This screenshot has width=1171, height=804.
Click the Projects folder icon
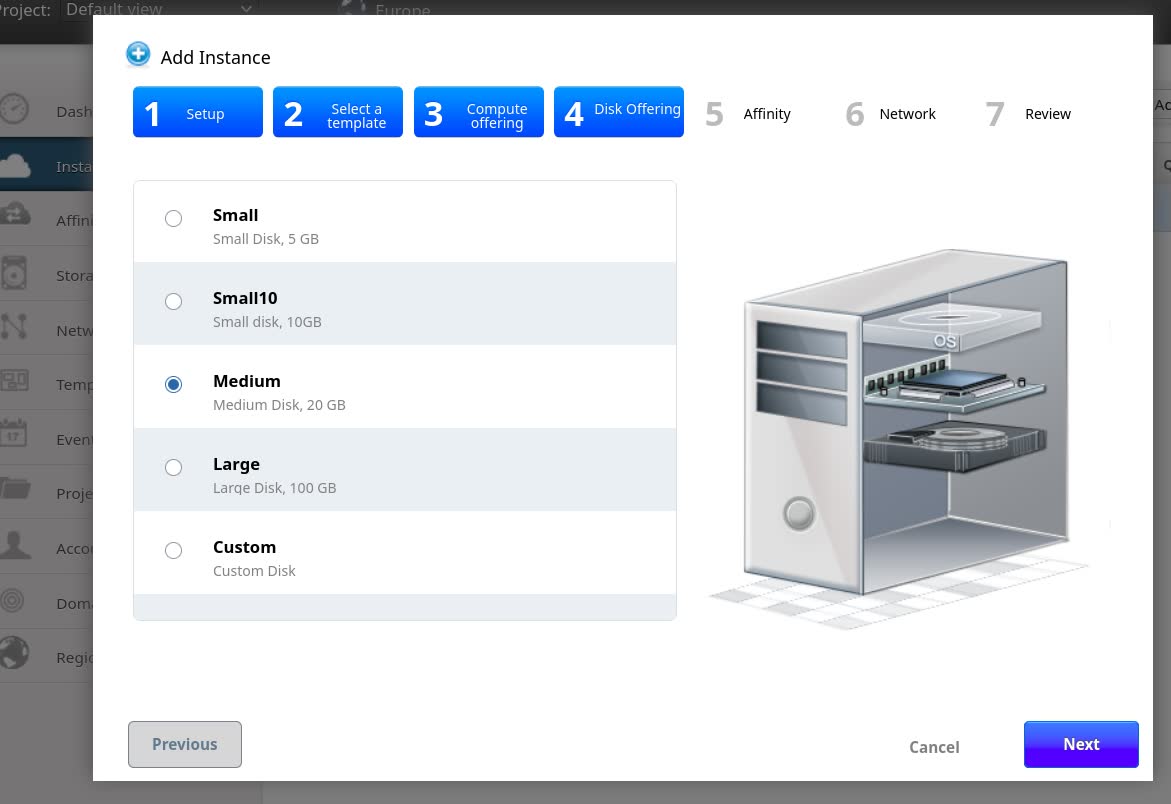(x=14, y=492)
